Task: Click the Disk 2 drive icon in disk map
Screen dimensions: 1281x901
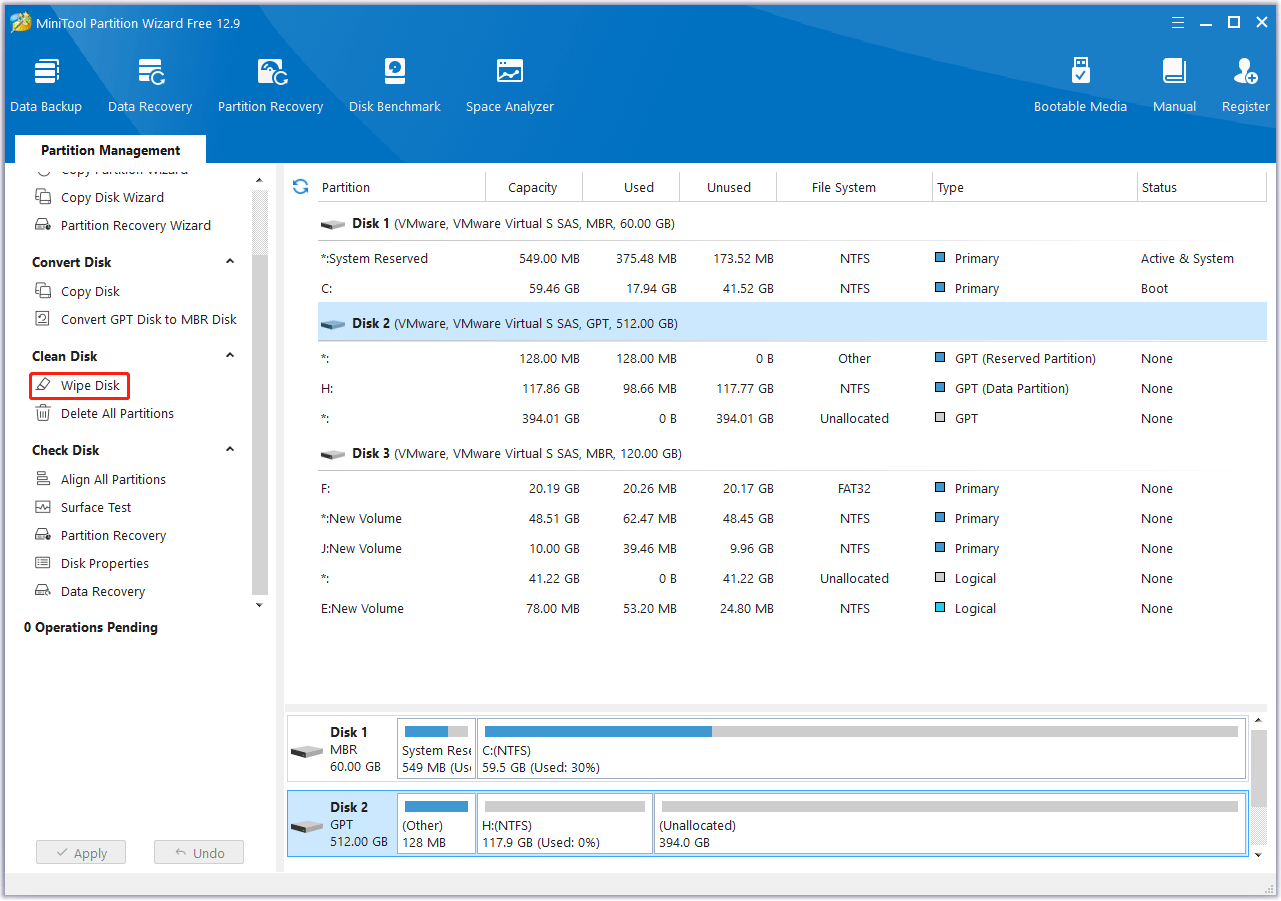Action: (307, 826)
